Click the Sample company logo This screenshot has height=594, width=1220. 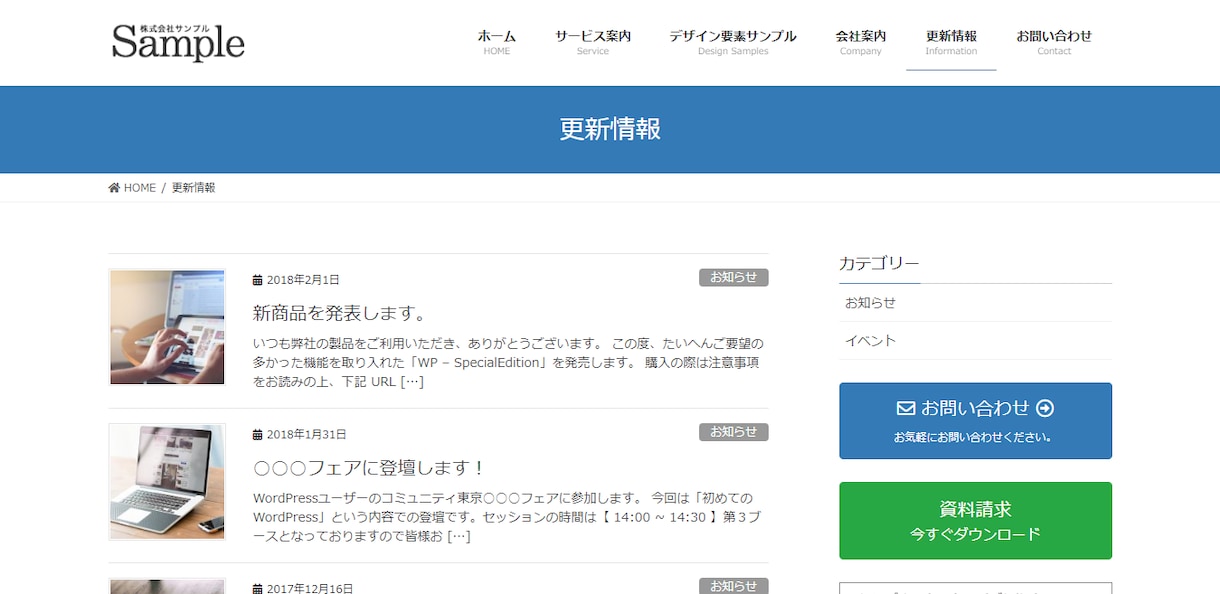tap(178, 41)
